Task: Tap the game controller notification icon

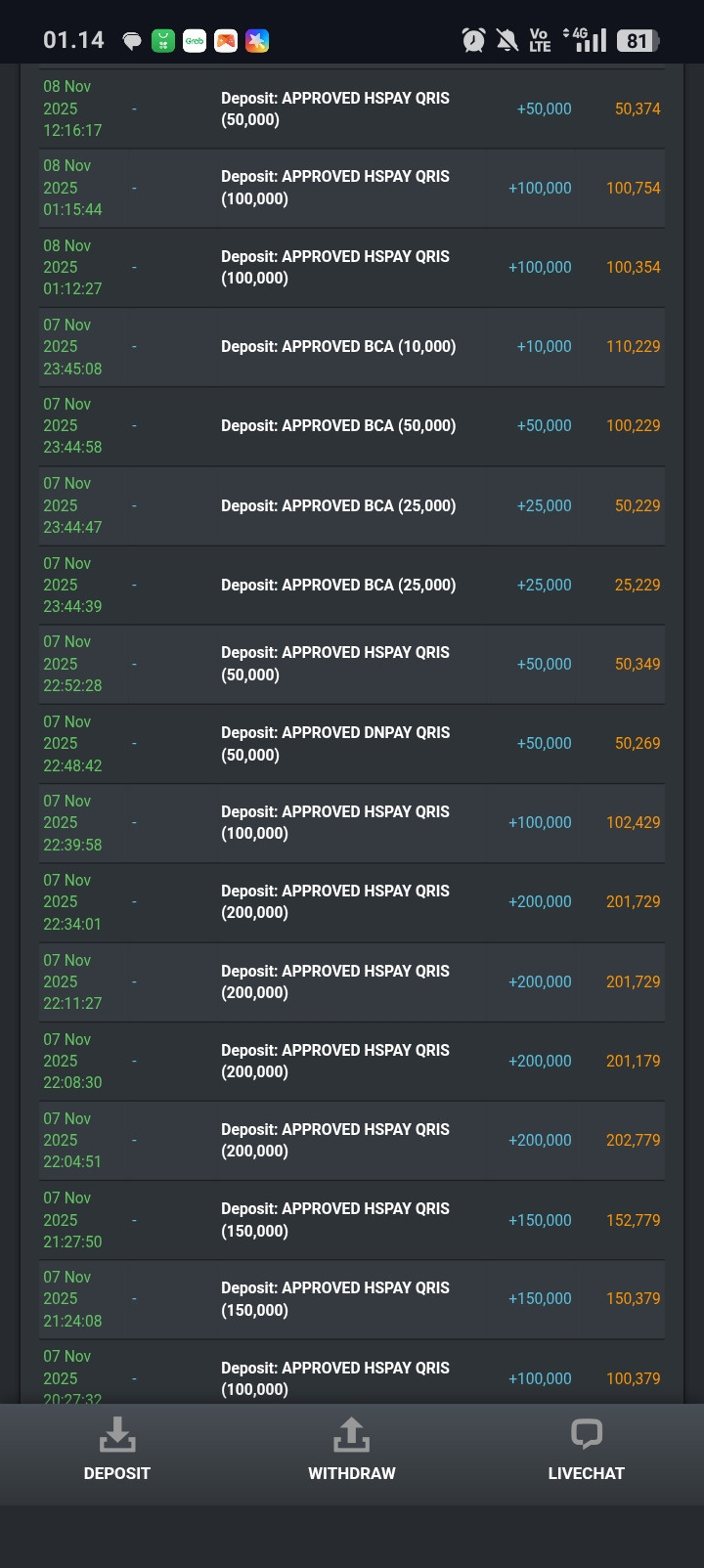Action: coord(226,40)
